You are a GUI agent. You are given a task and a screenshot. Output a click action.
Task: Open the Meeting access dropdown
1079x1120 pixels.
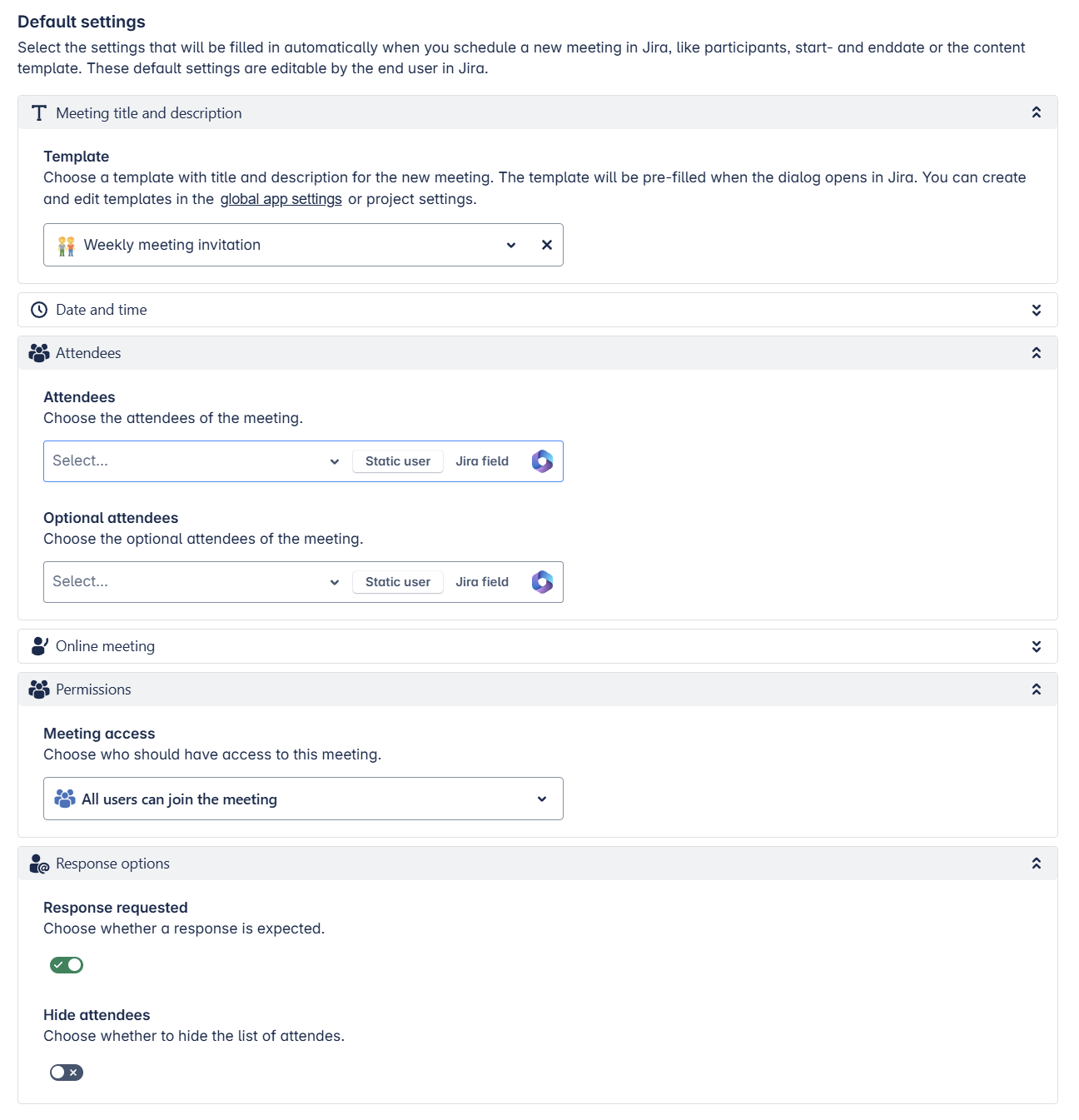click(303, 799)
